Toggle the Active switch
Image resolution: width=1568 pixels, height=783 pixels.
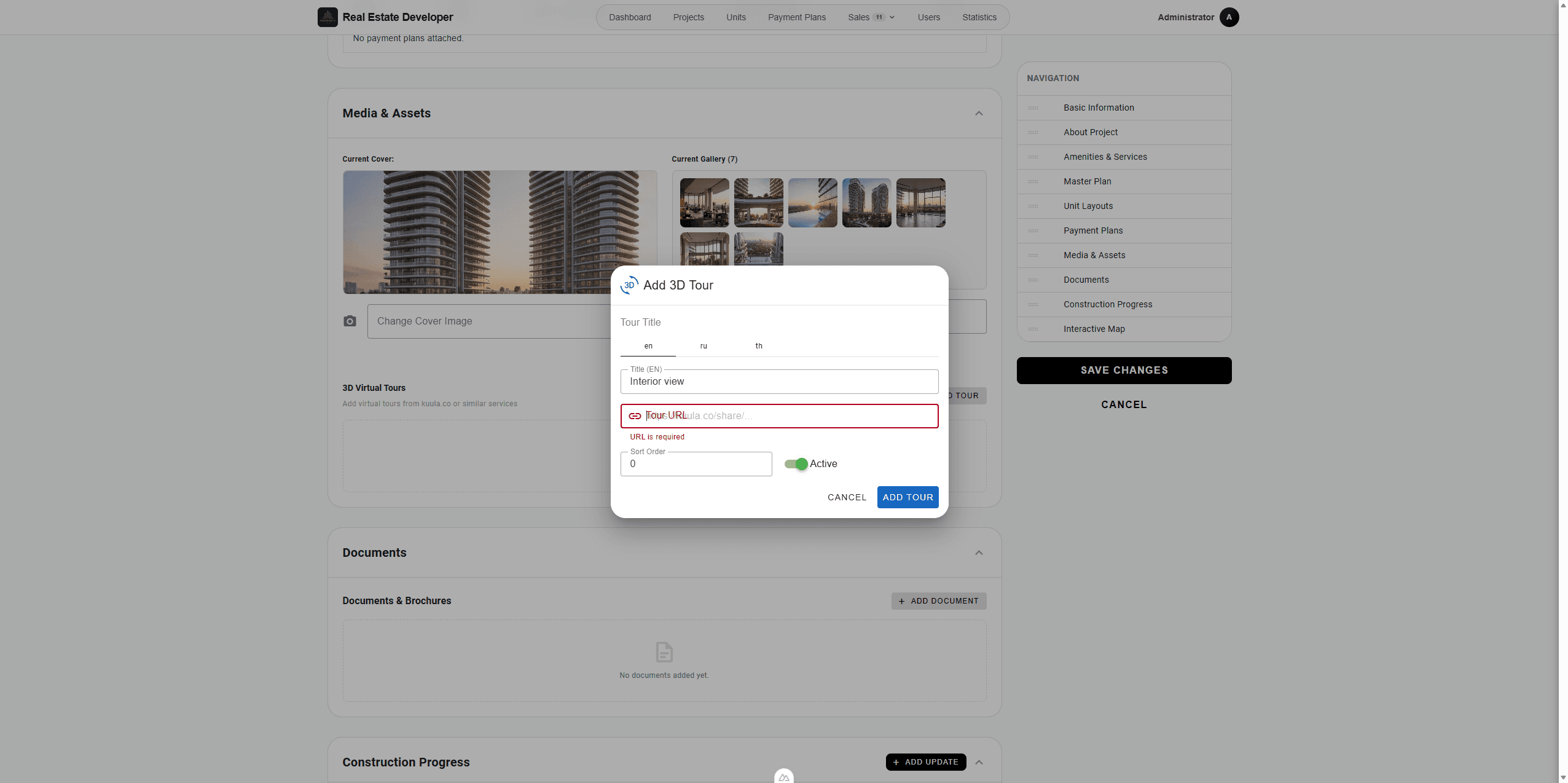pos(796,464)
